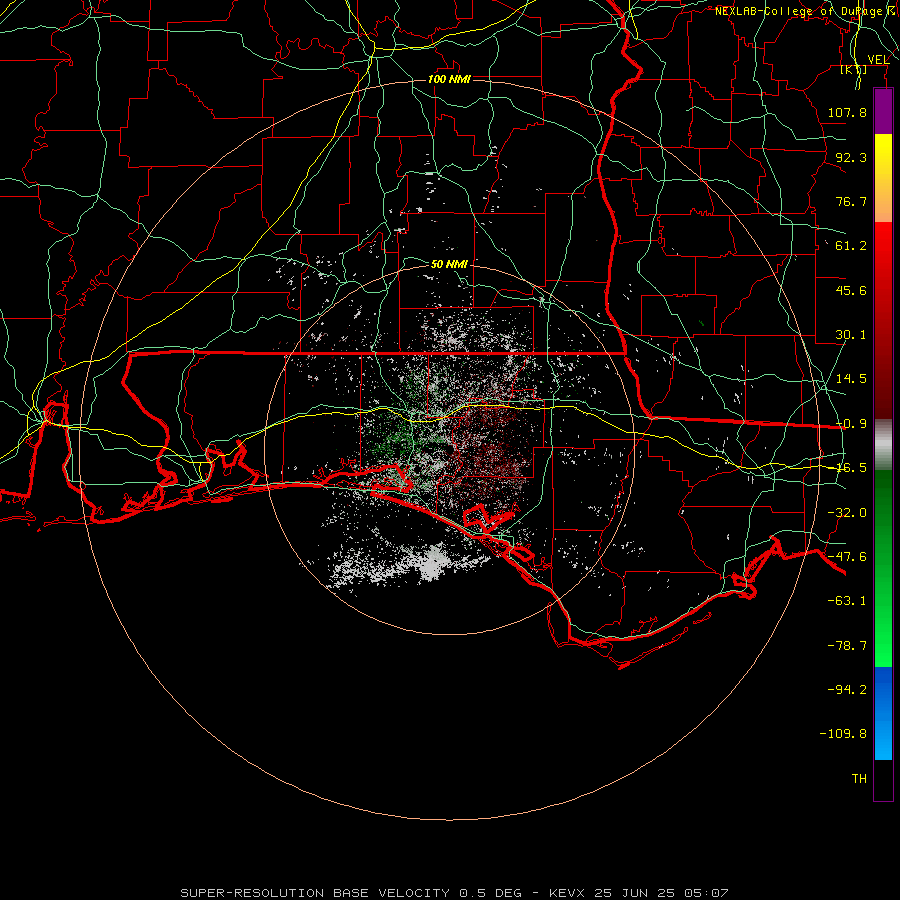Viewport: 900px width, 900px height.
Task: Click the gray near-zero segment of the color bar
Action: (883, 445)
